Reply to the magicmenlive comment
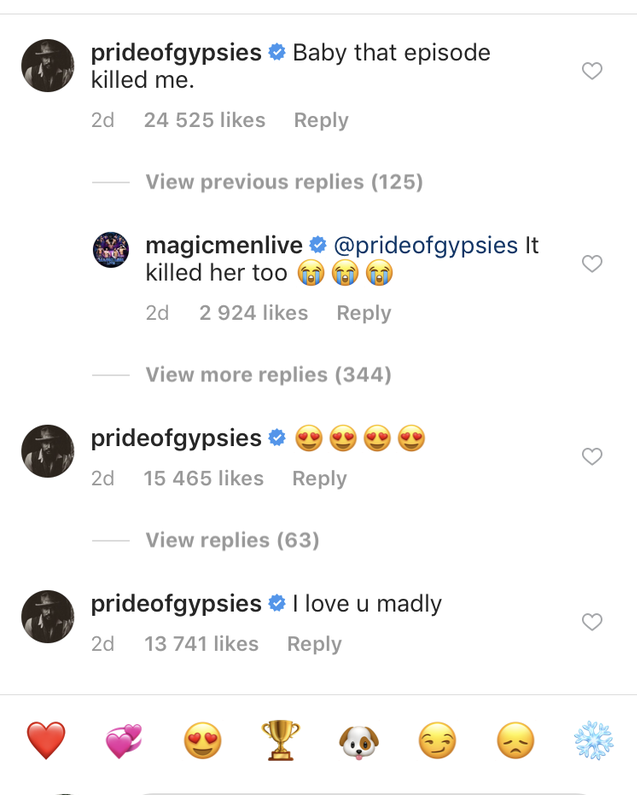This screenshot has width=637, height=795. pos(364,313)
